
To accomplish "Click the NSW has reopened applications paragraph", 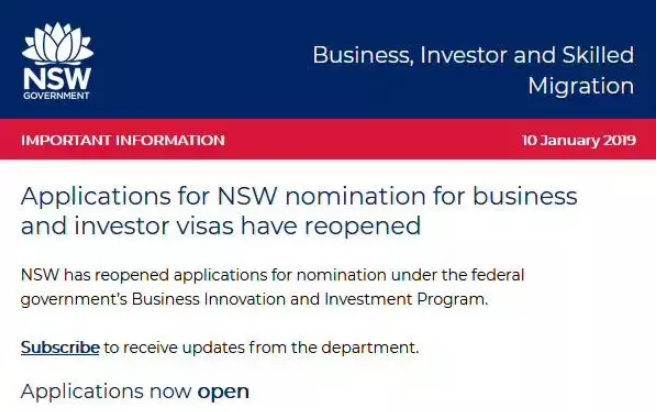I will pyautogui.click(x=272, y=287).
